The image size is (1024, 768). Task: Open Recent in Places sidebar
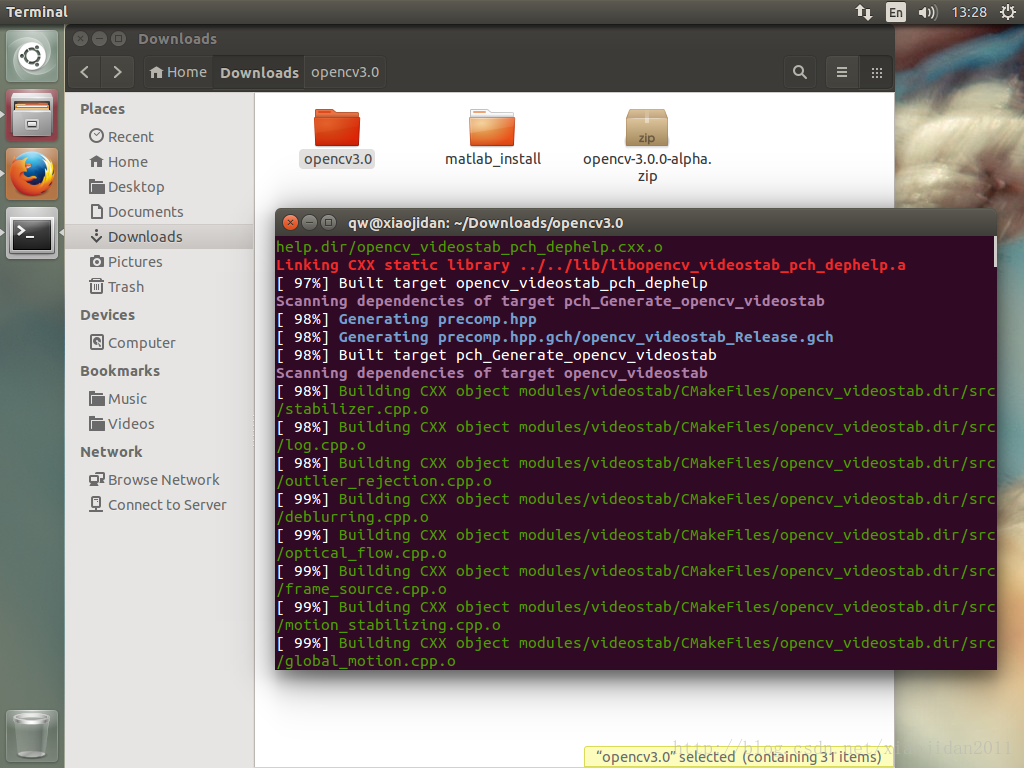coord(130,137)
